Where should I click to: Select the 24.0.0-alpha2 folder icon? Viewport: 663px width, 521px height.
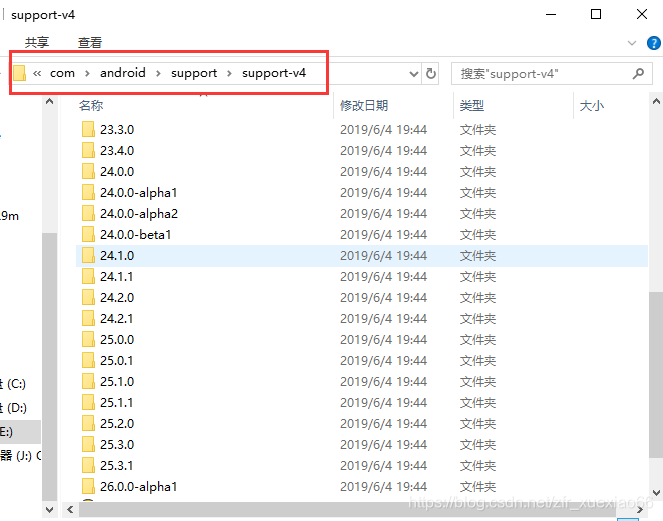click(x=88, y=213)
